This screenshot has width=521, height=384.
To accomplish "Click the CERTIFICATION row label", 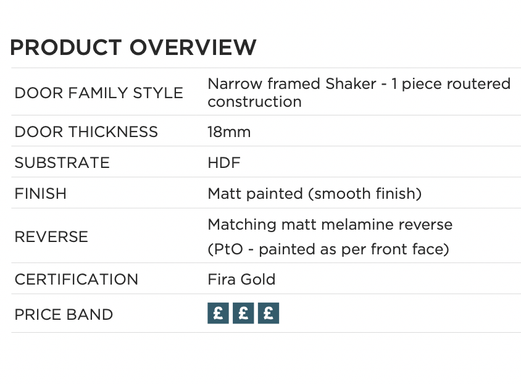I will coord(76,279).
